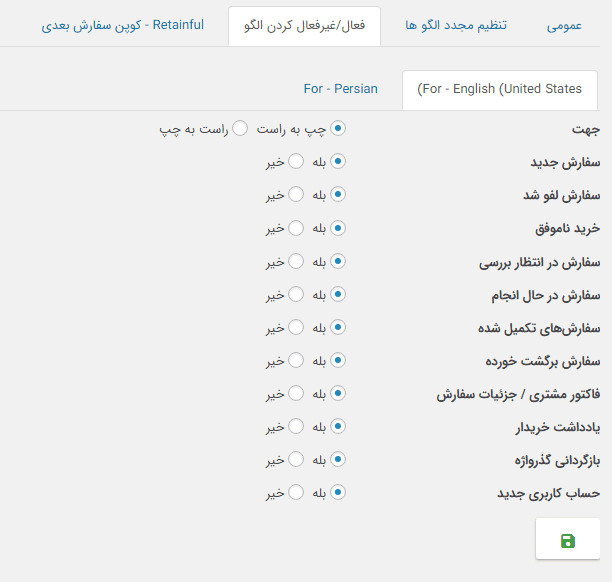Click the فاکتور مشتری / جزئیات سفارش label
The height and width of the screenshot is (582, 612).
[x=518, y=395]
